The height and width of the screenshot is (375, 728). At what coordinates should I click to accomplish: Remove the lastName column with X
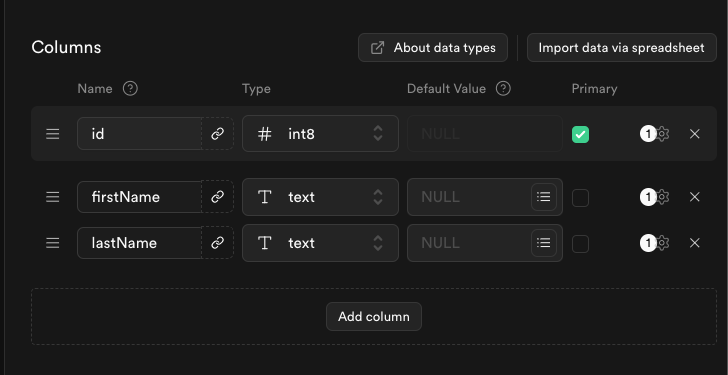tap(695, 243)
